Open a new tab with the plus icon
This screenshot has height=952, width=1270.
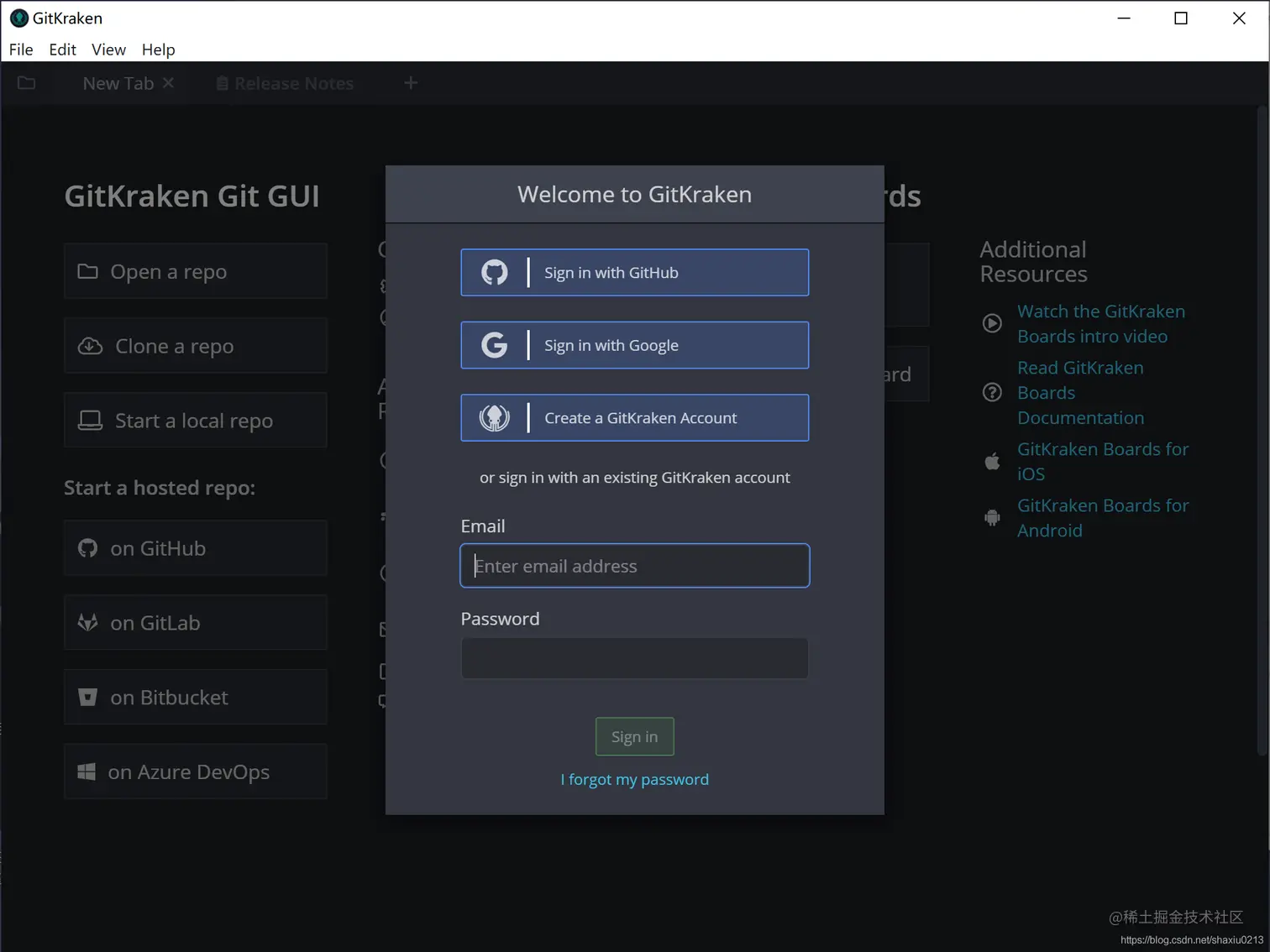point(411,82)
